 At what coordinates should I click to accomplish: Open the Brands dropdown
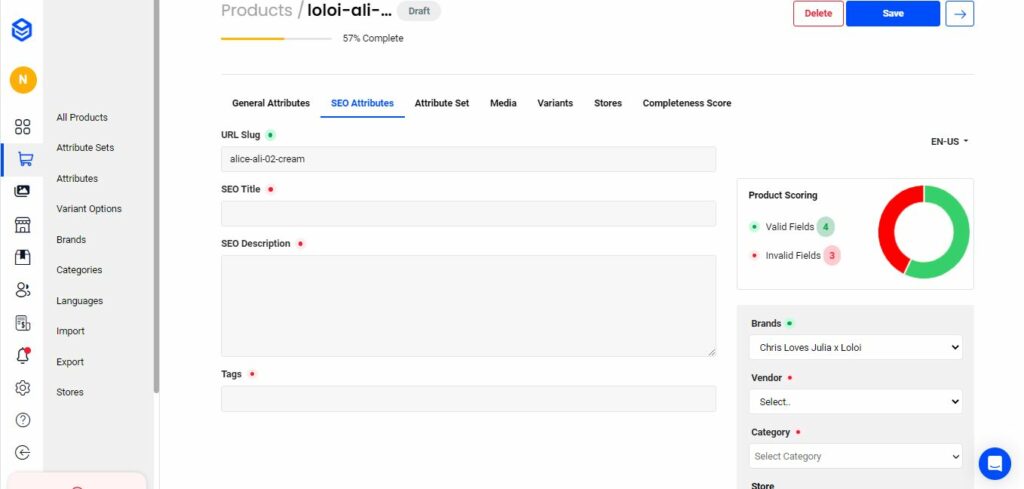coord(855,348)
